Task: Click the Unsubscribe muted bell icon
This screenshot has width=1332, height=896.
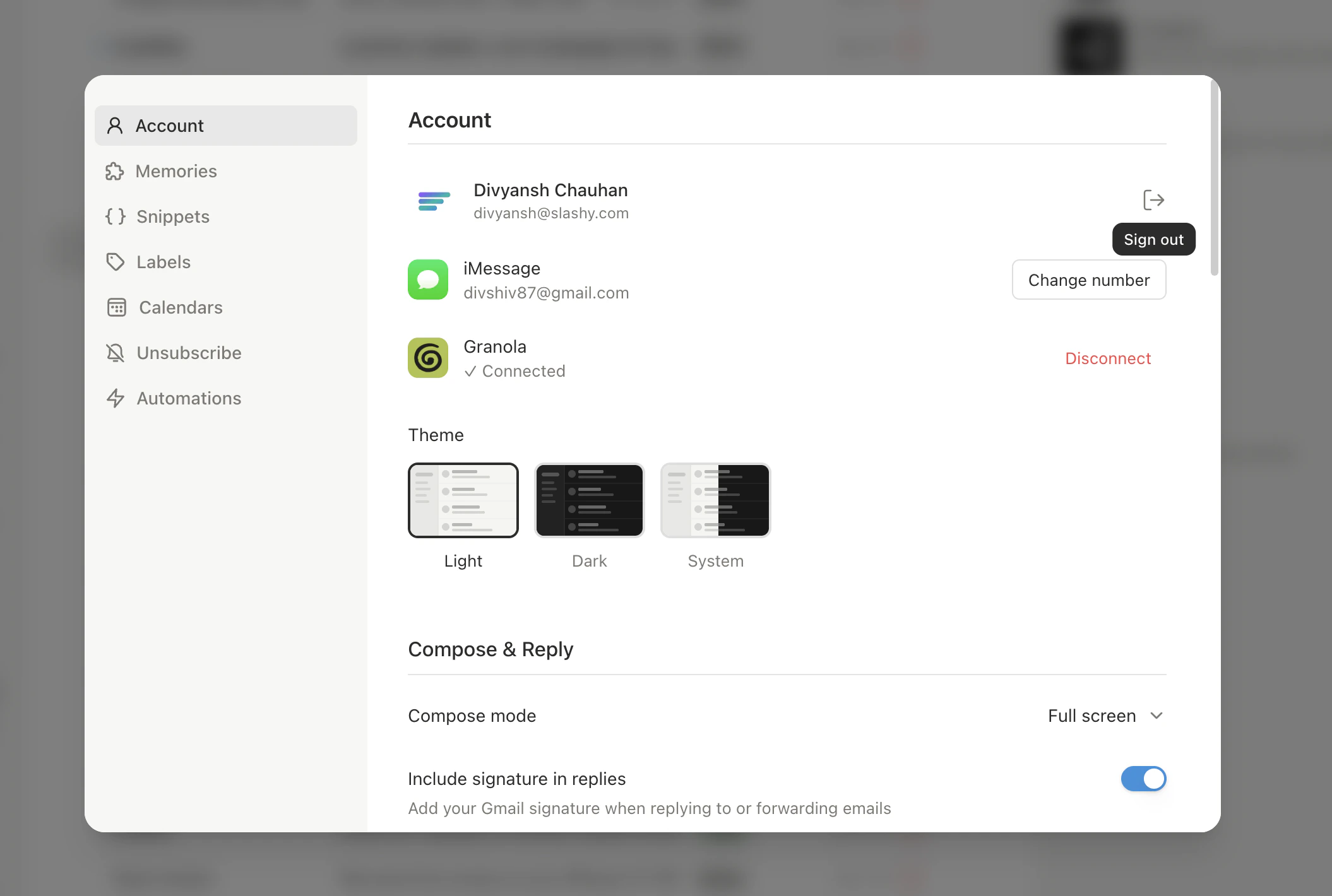Action: pos(116,353)
